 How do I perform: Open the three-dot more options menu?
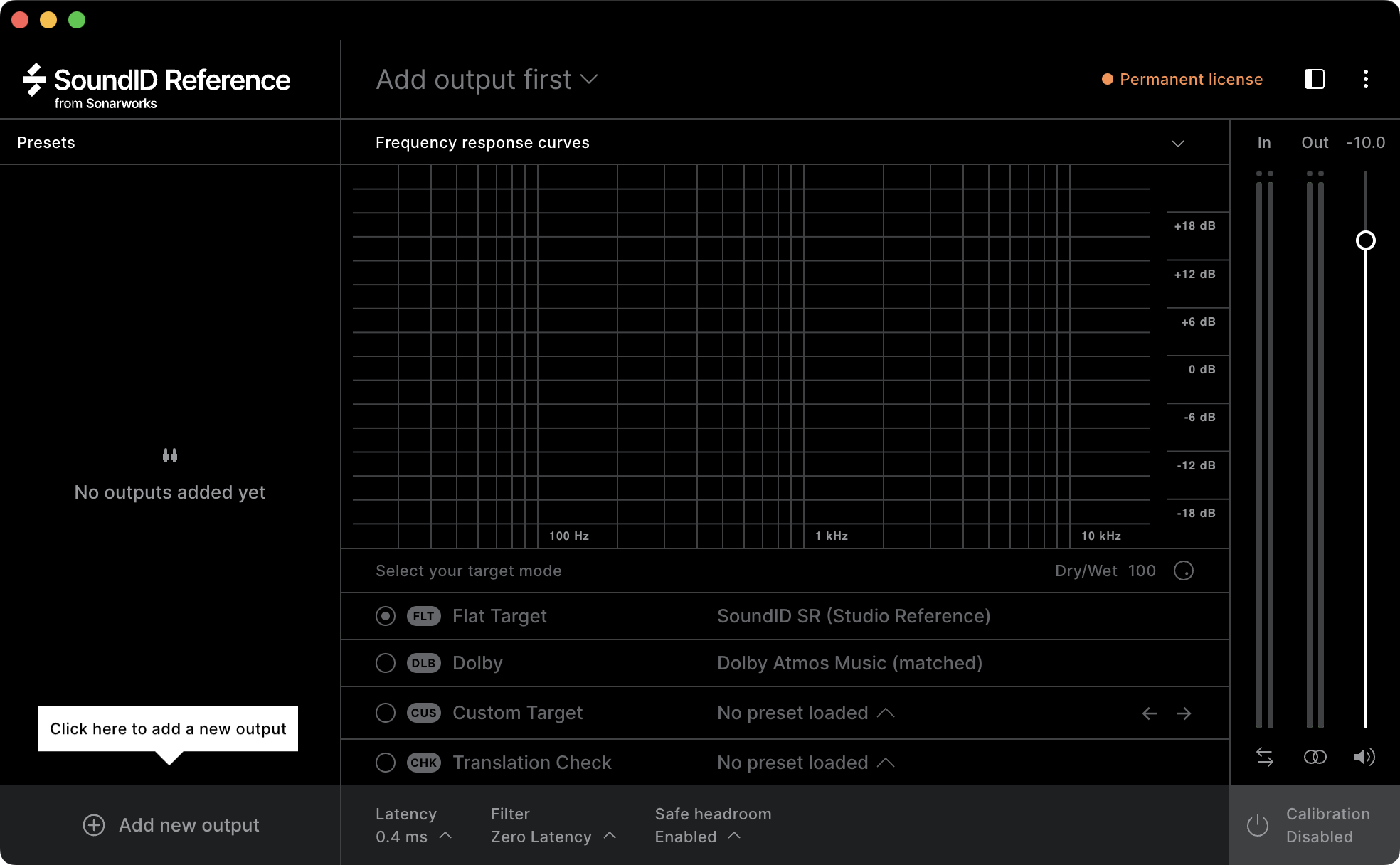point(1365,79)
